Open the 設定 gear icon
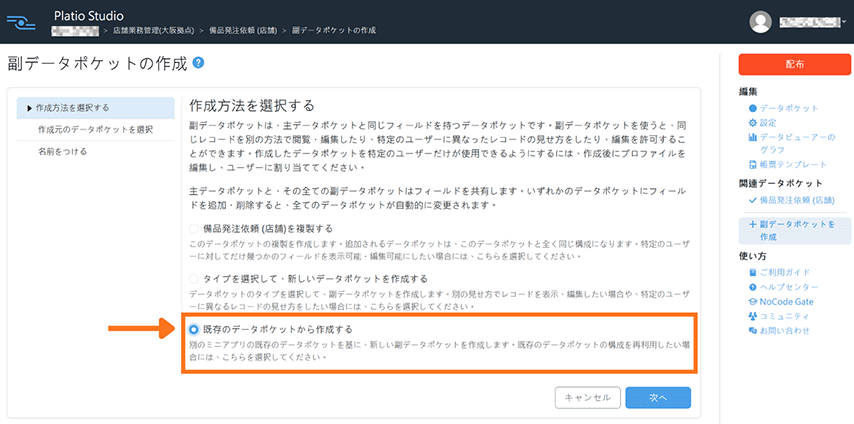The image size is (854, 424). coord(753,123)
